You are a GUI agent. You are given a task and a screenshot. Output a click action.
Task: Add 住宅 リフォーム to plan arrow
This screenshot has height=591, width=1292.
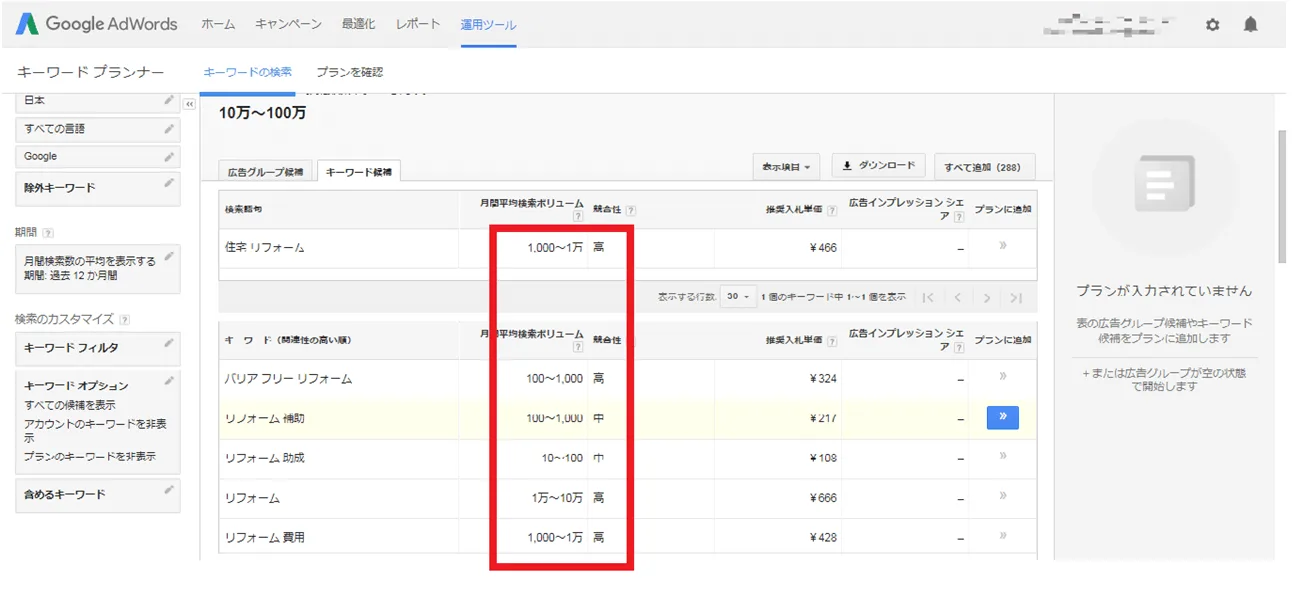pos(1002,246)
